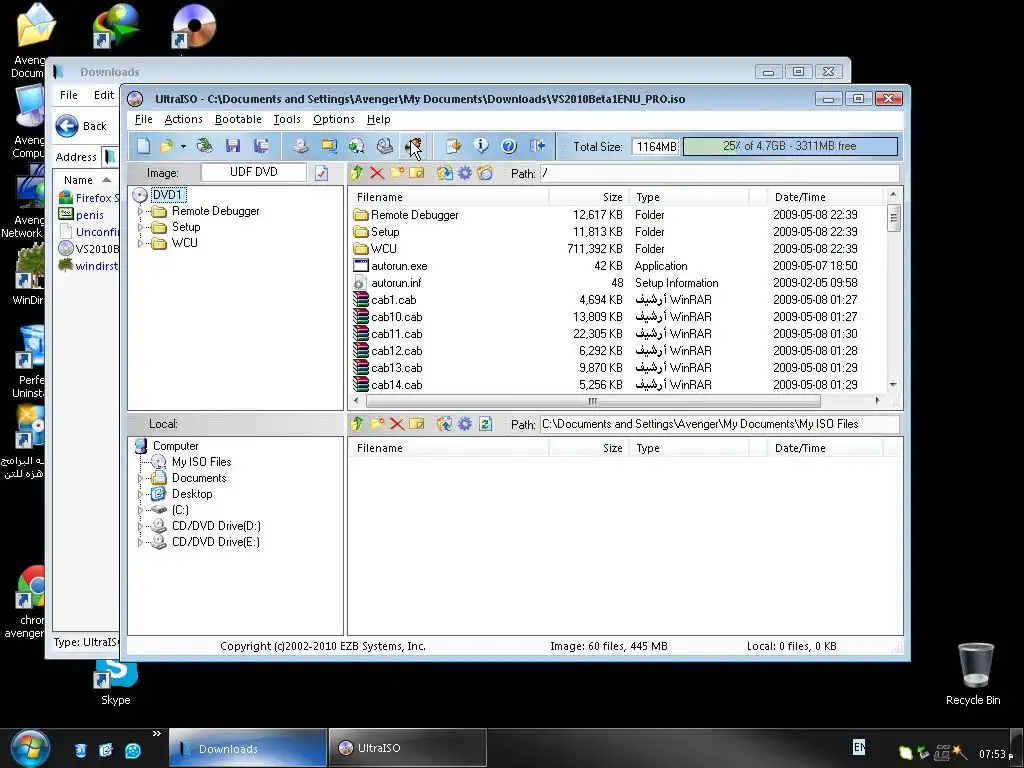Sort image list by Date/Time column header
Viewport: 1024px width, 768px height.
(x=825, y=197)
